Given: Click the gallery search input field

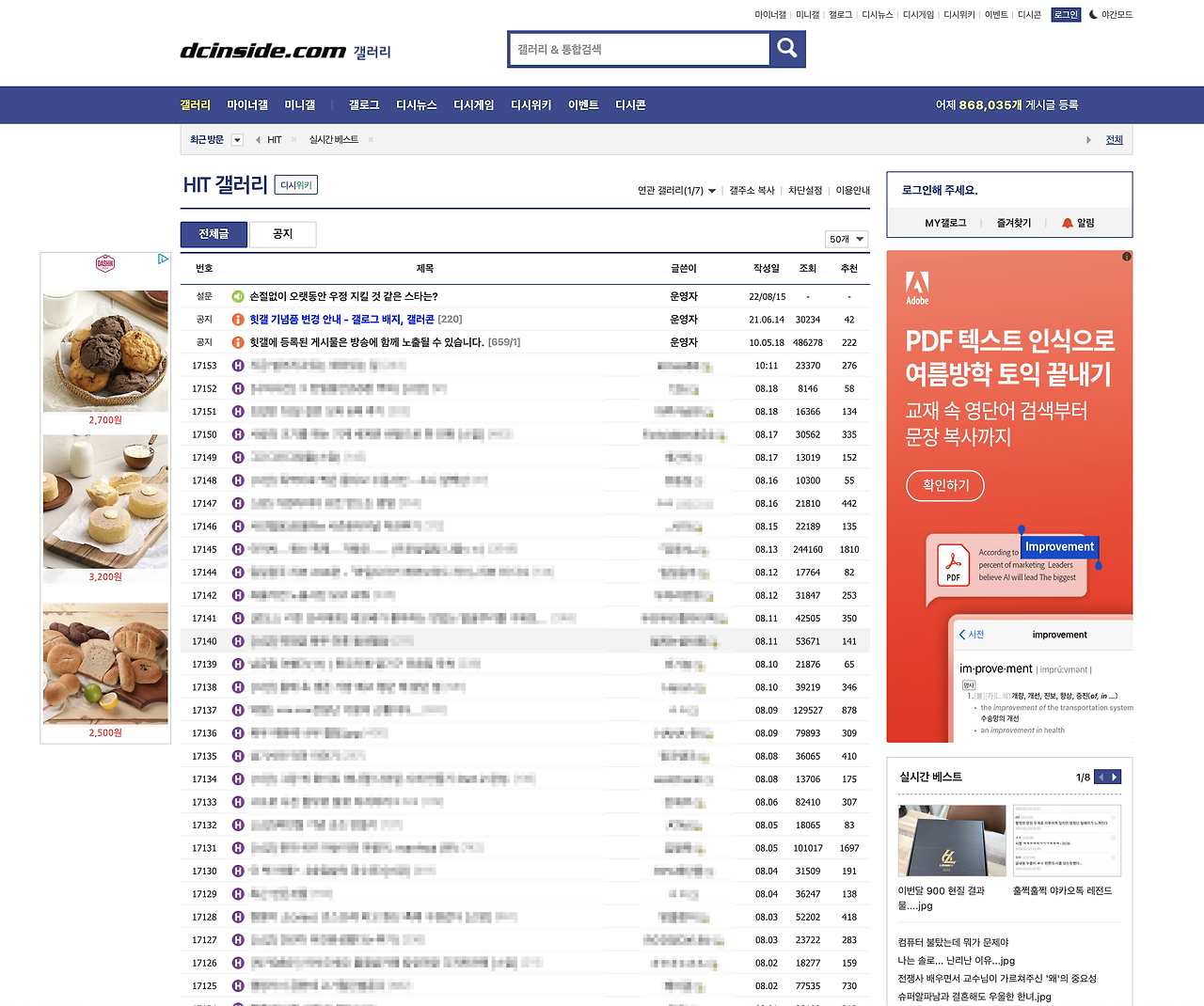Looking at the screenshot, I should pyautogui.click(x=640, y=49).
